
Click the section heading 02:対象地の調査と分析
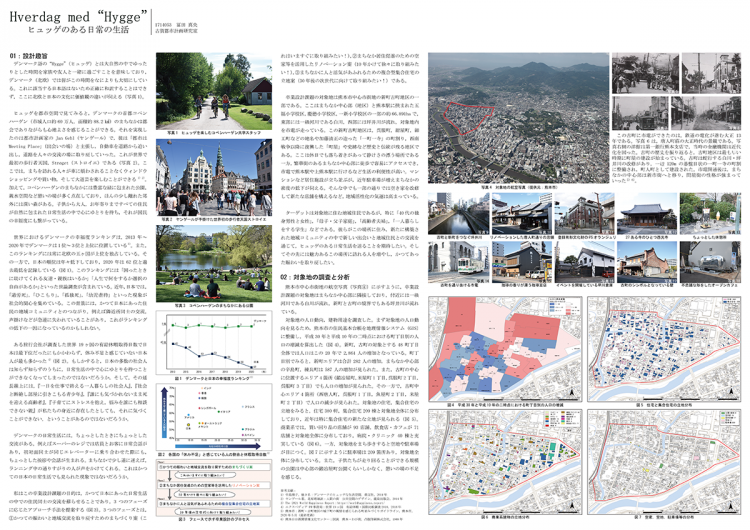315,277
